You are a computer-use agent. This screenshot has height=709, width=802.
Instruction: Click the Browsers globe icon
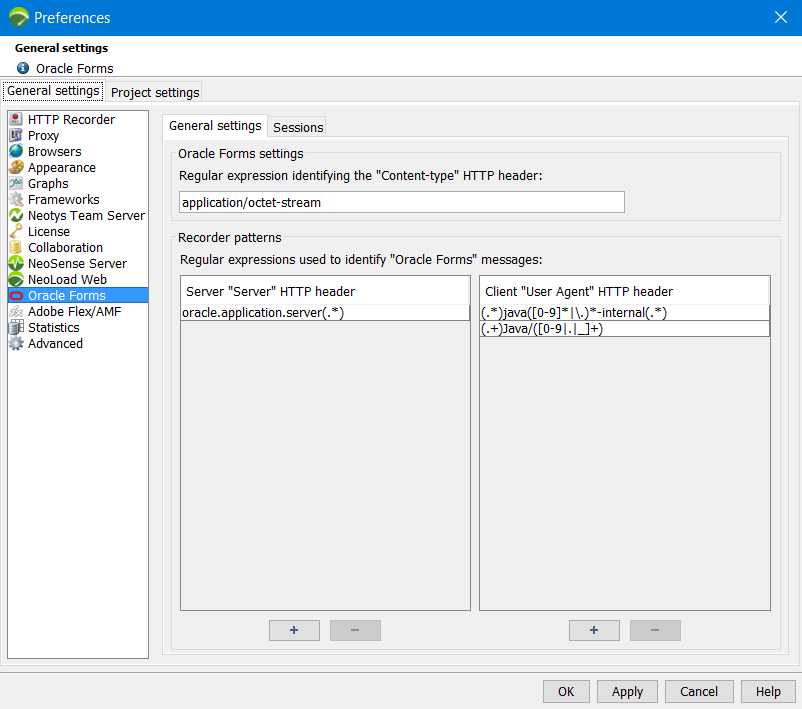tap(16, 151)
